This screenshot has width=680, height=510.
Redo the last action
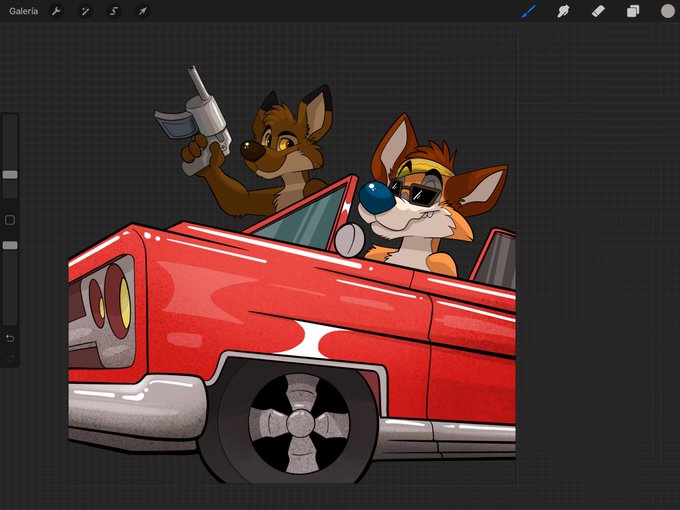(x=10, y=358)
